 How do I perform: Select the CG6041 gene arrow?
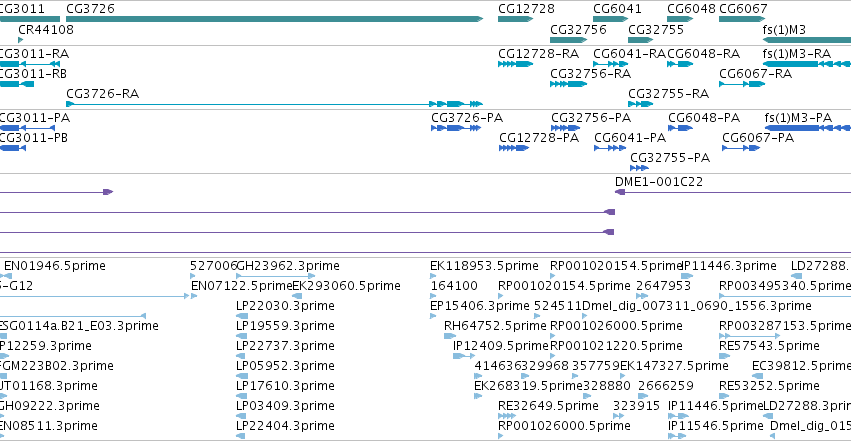(x=610, y=19)
